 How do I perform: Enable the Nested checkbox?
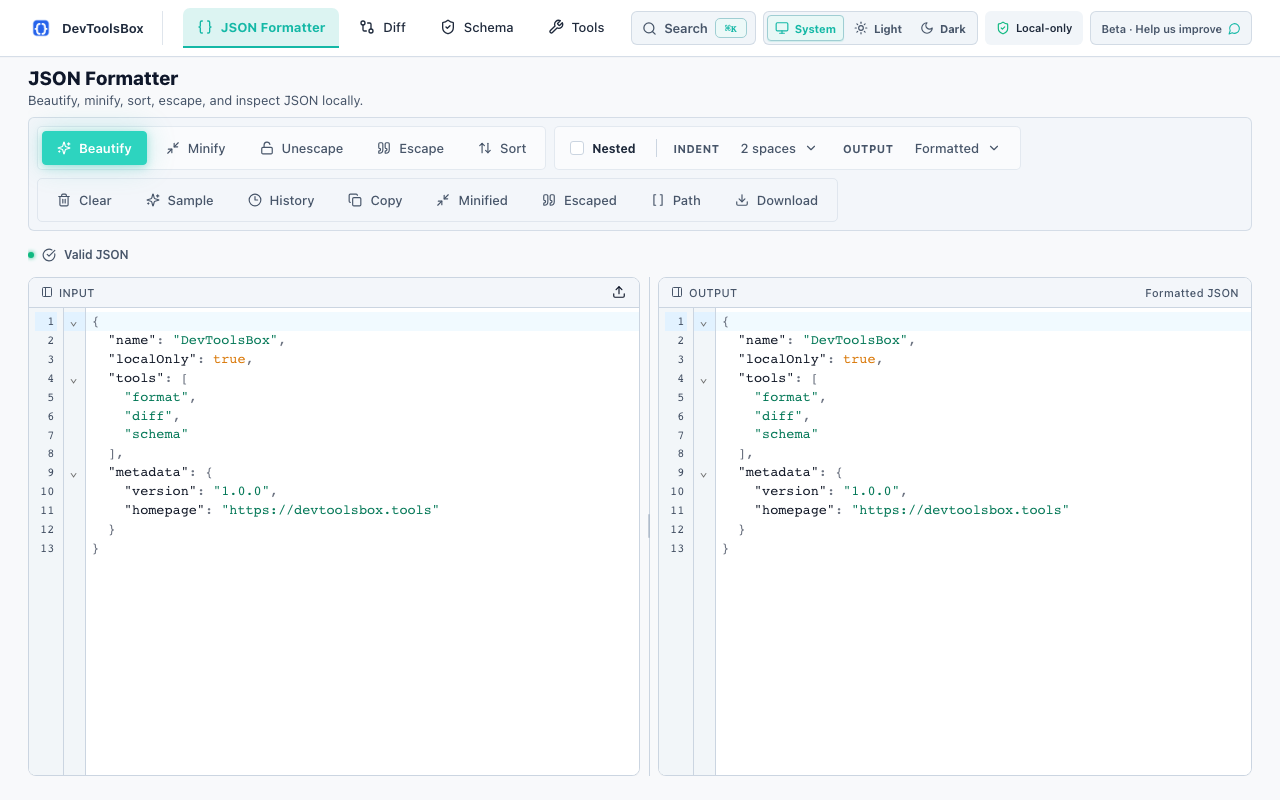pos(577,148)
